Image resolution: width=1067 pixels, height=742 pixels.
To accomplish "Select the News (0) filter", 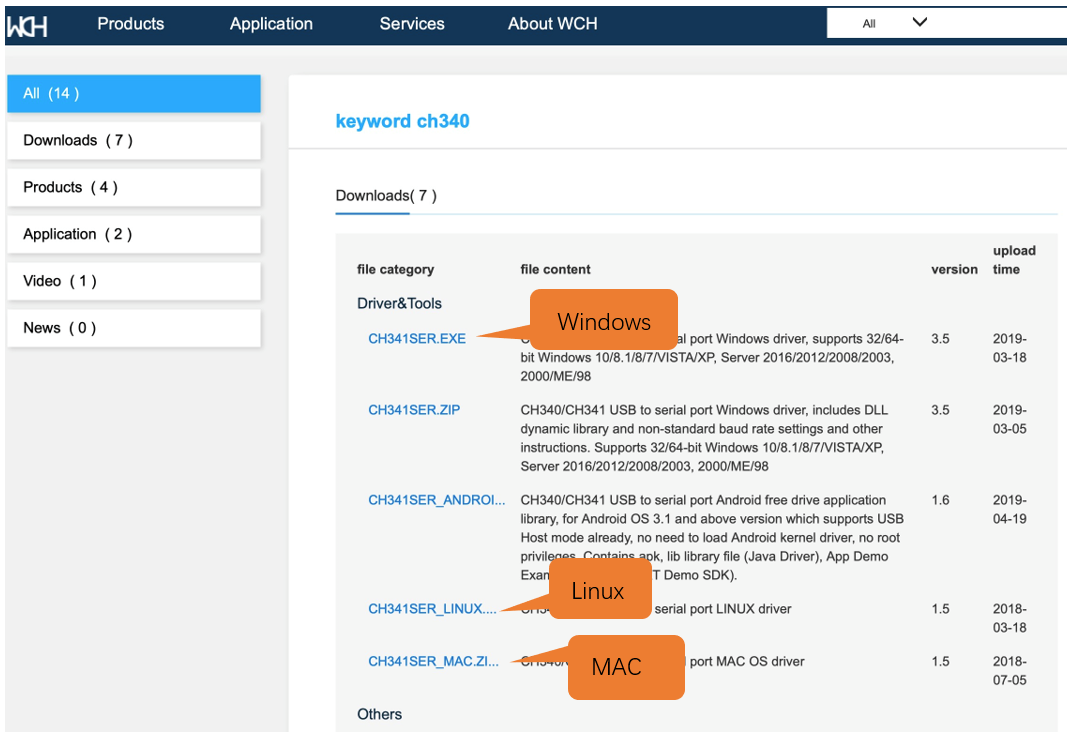I will (134, 328).
